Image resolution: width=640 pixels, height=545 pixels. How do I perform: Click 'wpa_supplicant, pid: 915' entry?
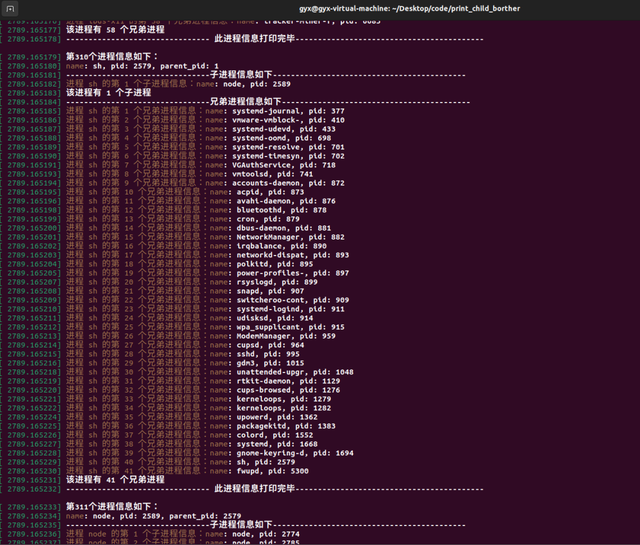pyautogui.click(x=290, y=327)
